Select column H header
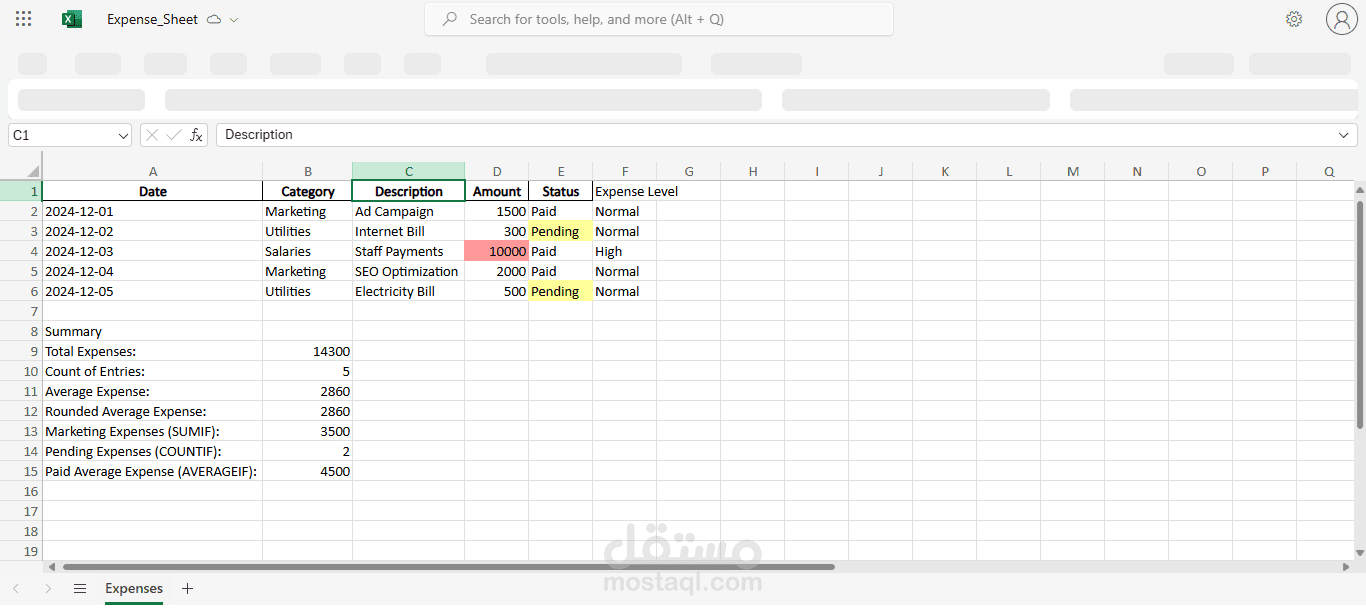Screen dimensions: 1366x608 tap(753, 171)
